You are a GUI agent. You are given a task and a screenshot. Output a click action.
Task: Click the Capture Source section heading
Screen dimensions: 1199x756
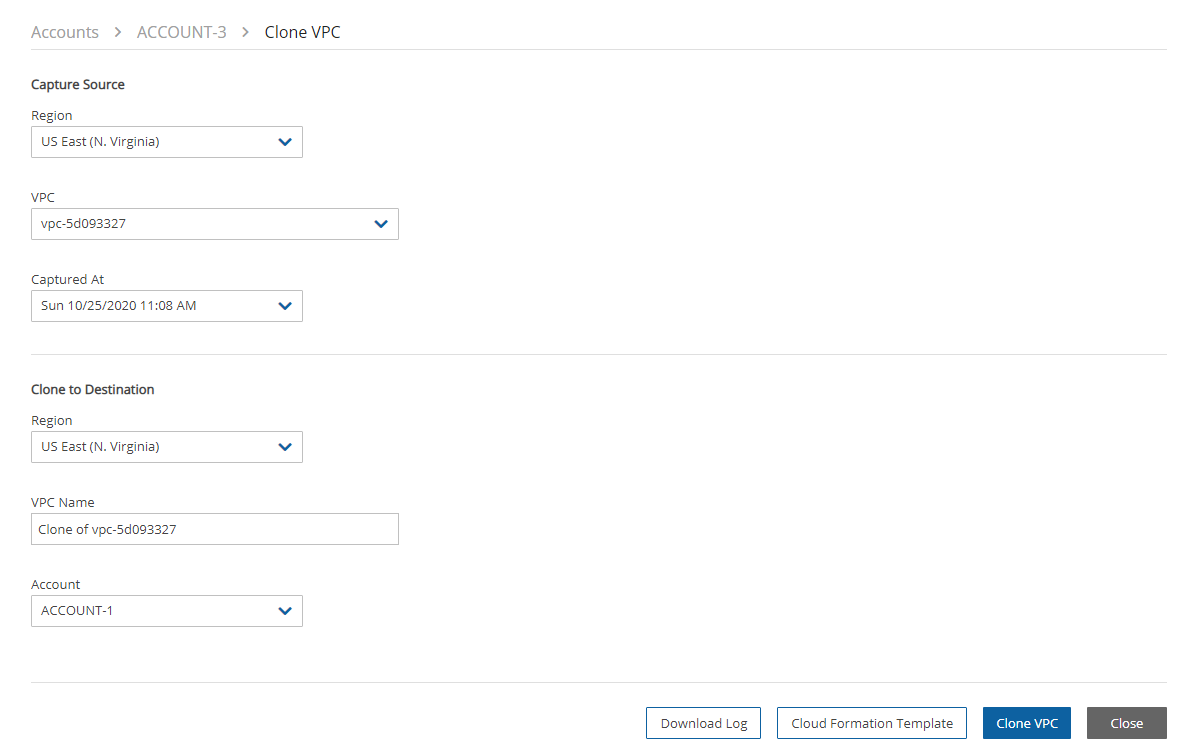pos(78,85)
